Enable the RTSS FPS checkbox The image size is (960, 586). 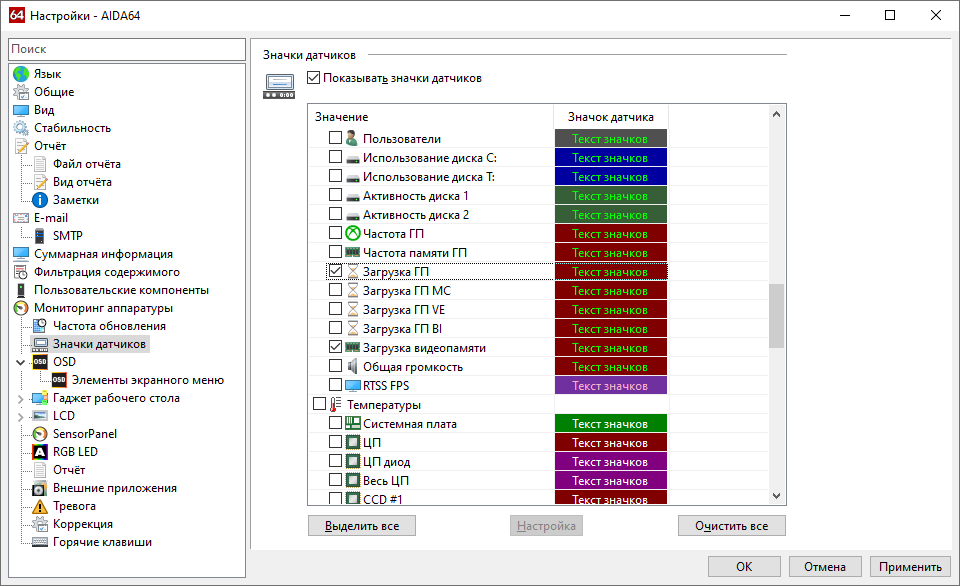pyautogui.click(x=336, y=384)
